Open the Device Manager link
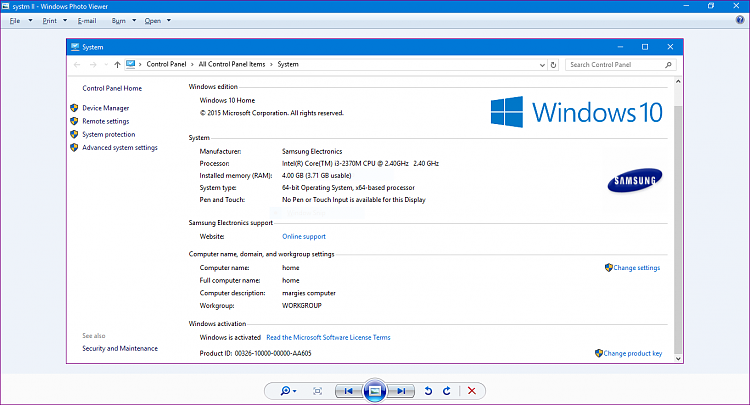Screen dimensions: 750x405 (106, 108)
